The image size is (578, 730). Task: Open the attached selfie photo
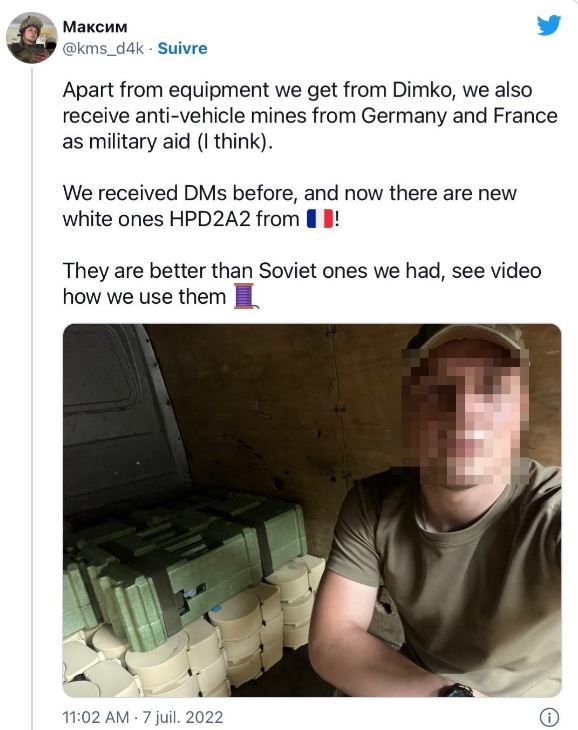tap(312, 510)
